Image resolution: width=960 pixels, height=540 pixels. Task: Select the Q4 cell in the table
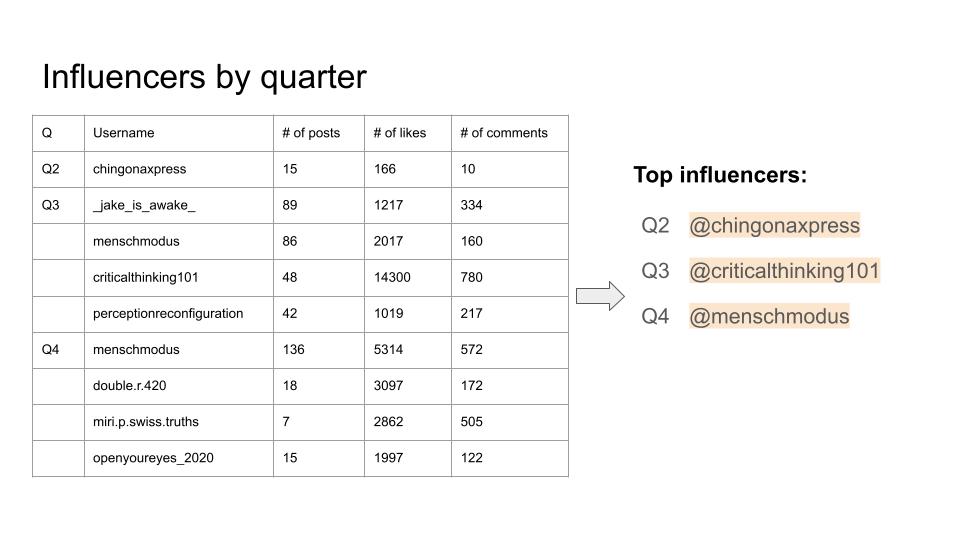coord(58,349)
